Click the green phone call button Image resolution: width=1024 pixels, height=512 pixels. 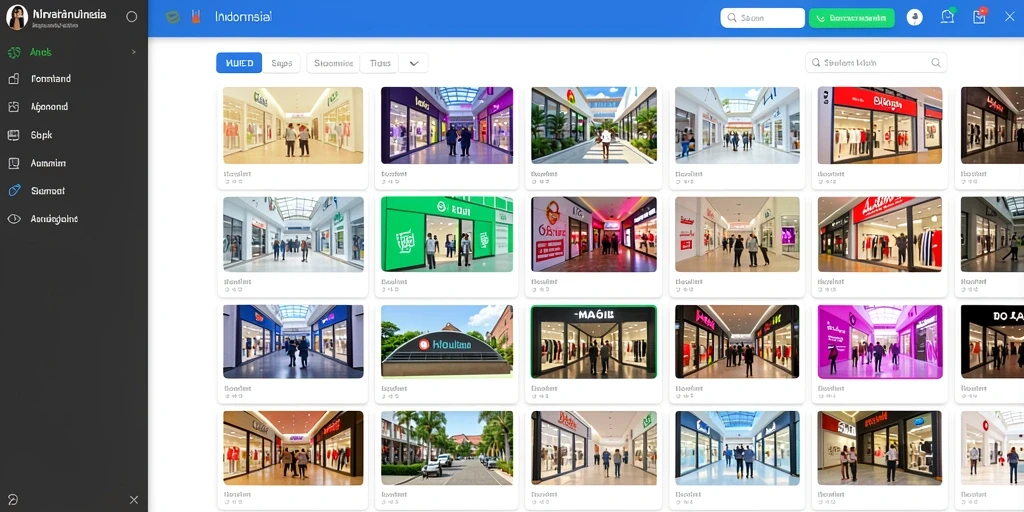click(852, 18)
